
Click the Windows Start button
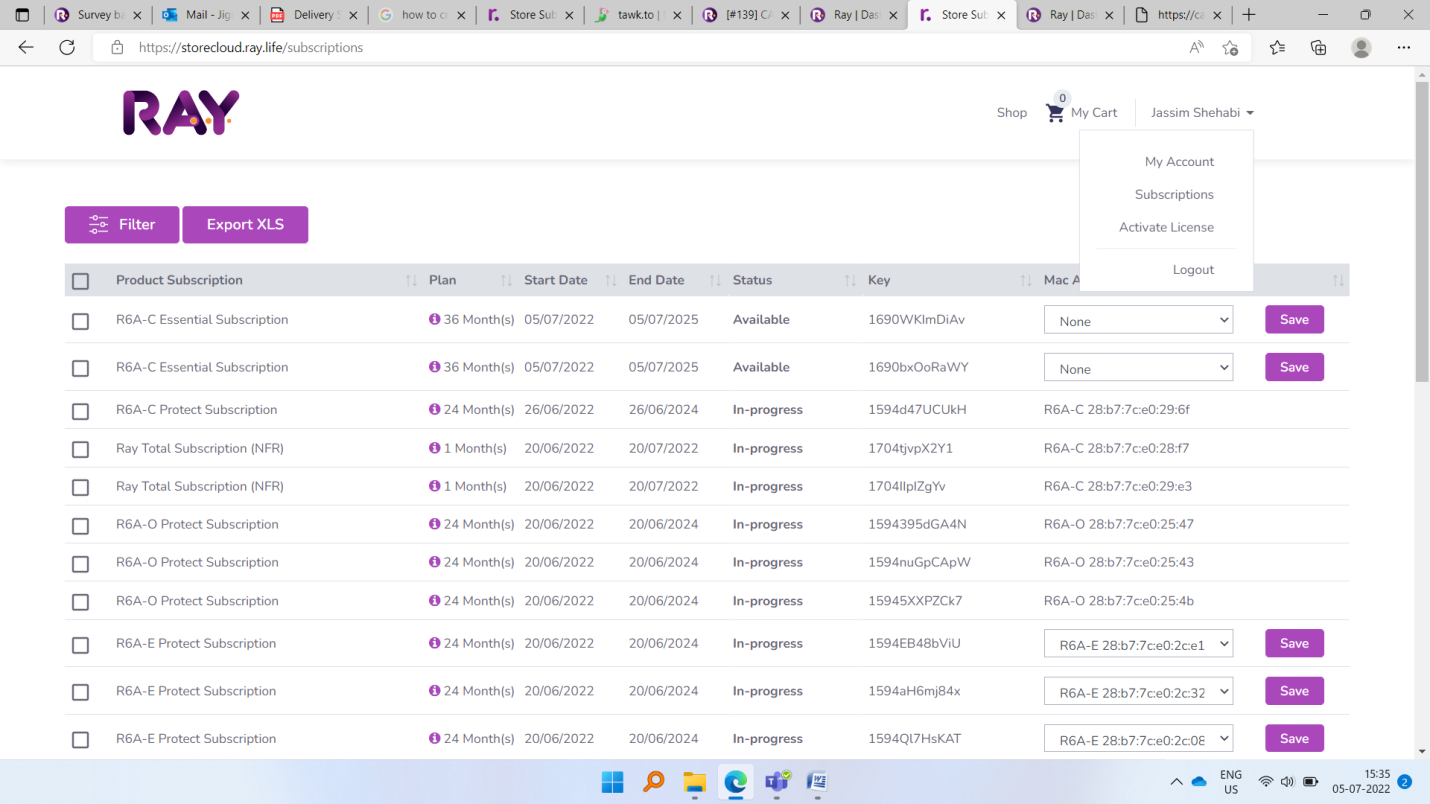tap(613, 782)
